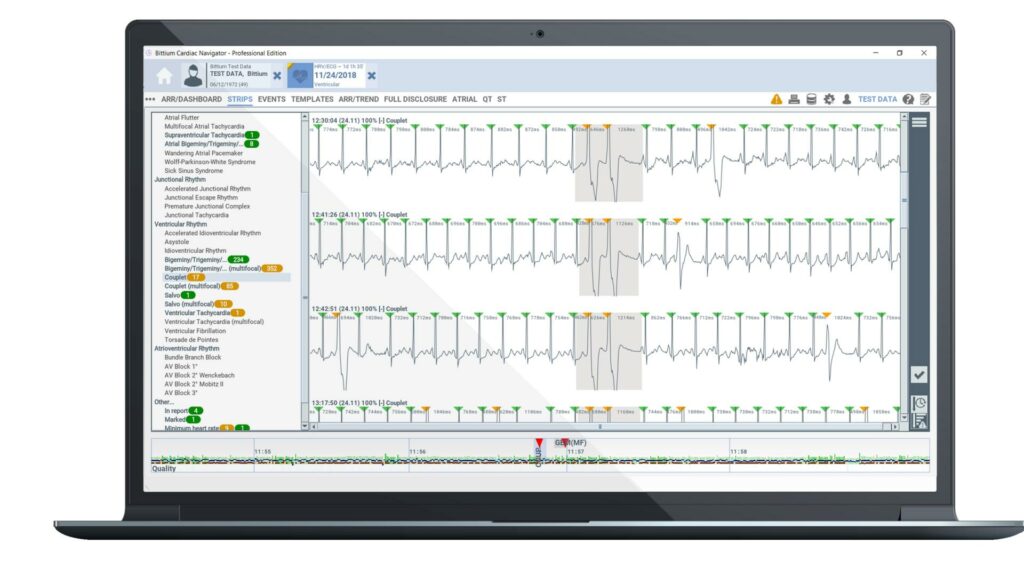Select Junctional Escape Rhythm
Viewport: 1024px width, 576px height.
[x=201, y=197]
